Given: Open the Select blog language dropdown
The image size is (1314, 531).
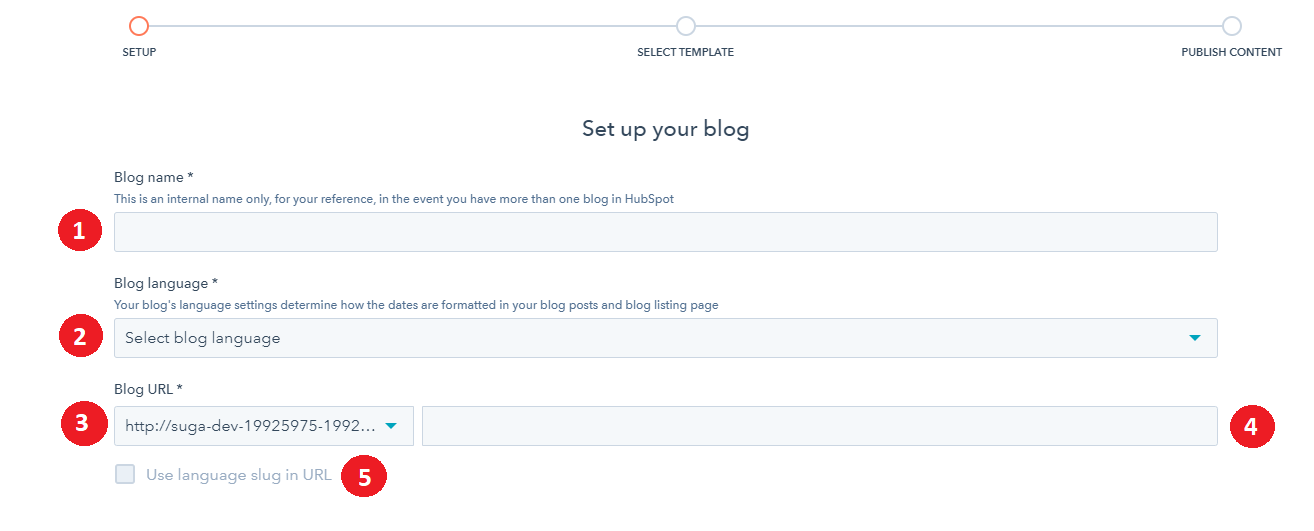Looking at the screenshot, I should (650, 338).
